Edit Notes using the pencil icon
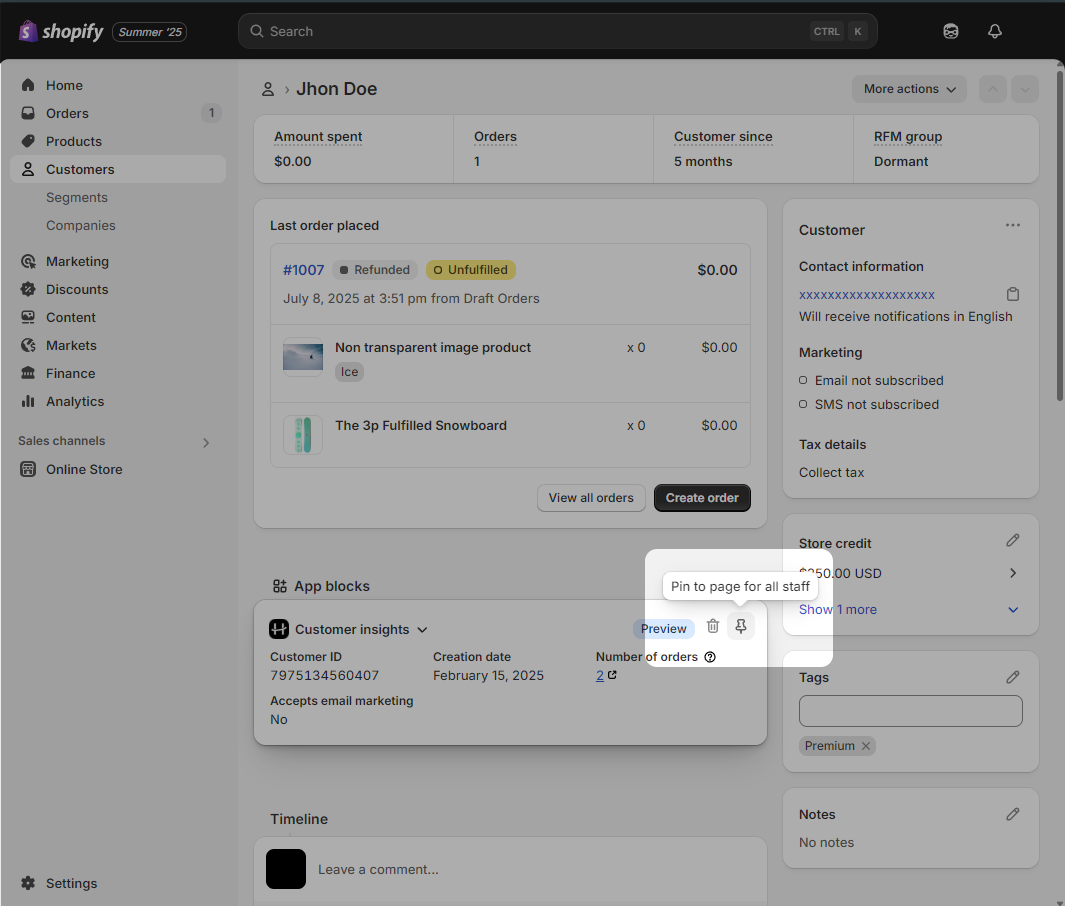1065x912 pixels. (1013, 814)
